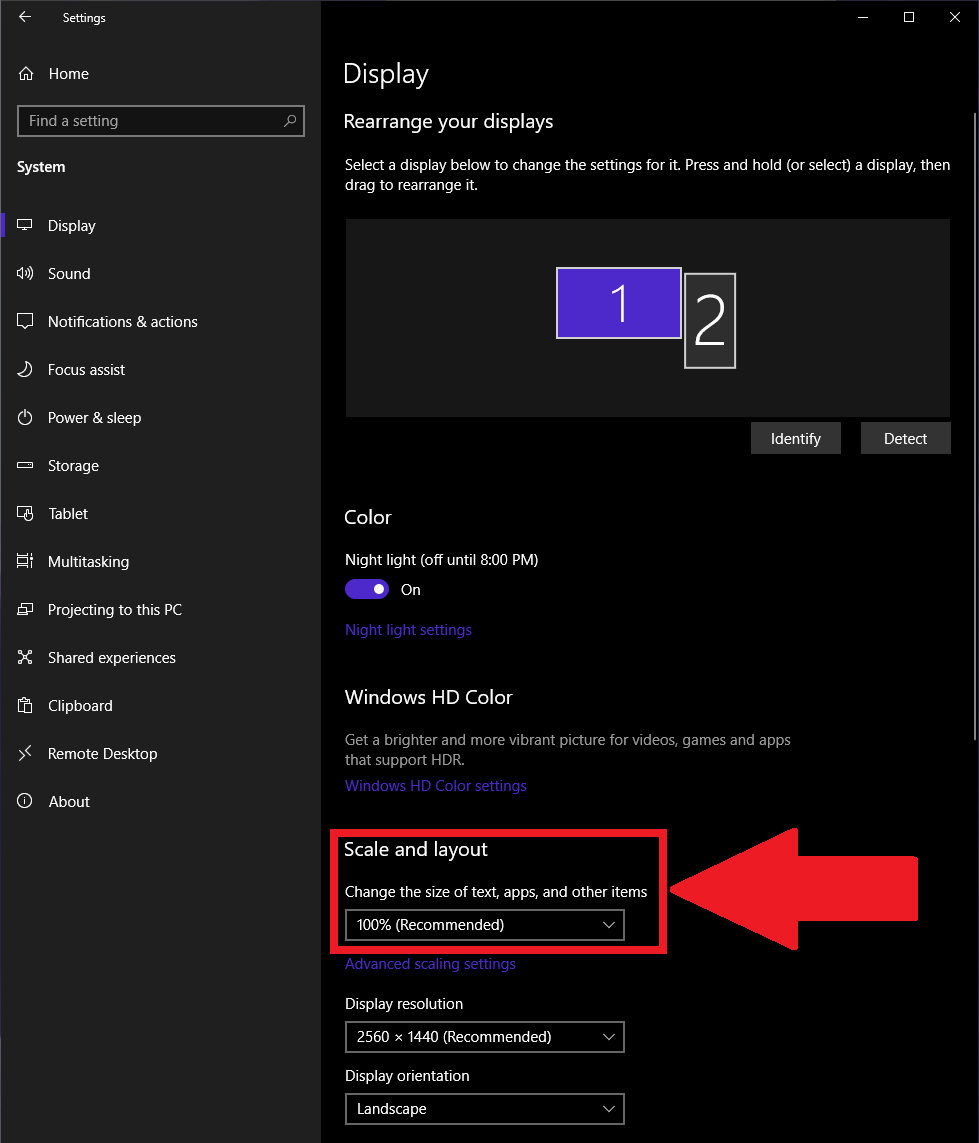979x1143 pixels.
Task: Open the Display orientation dropdown
Action: click(x=485, y=1109)
